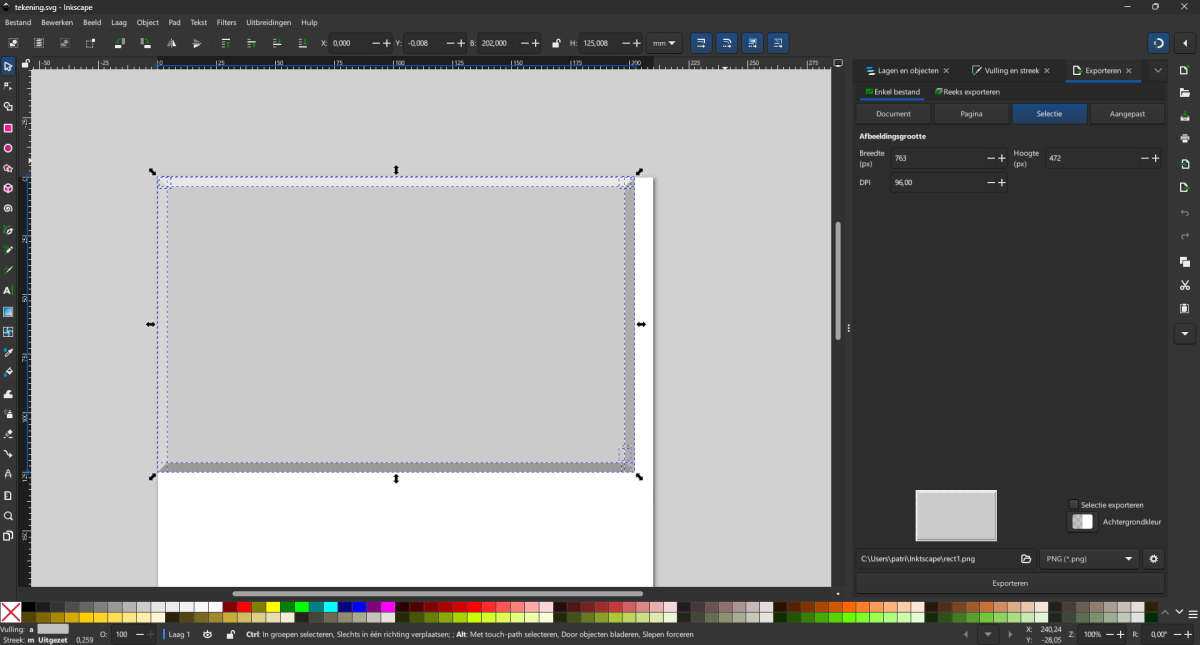Image resolution: width=1200 pixels, height=645 pixels.
Task: Choose the Ellipse tool
Action: pos(8,148)
